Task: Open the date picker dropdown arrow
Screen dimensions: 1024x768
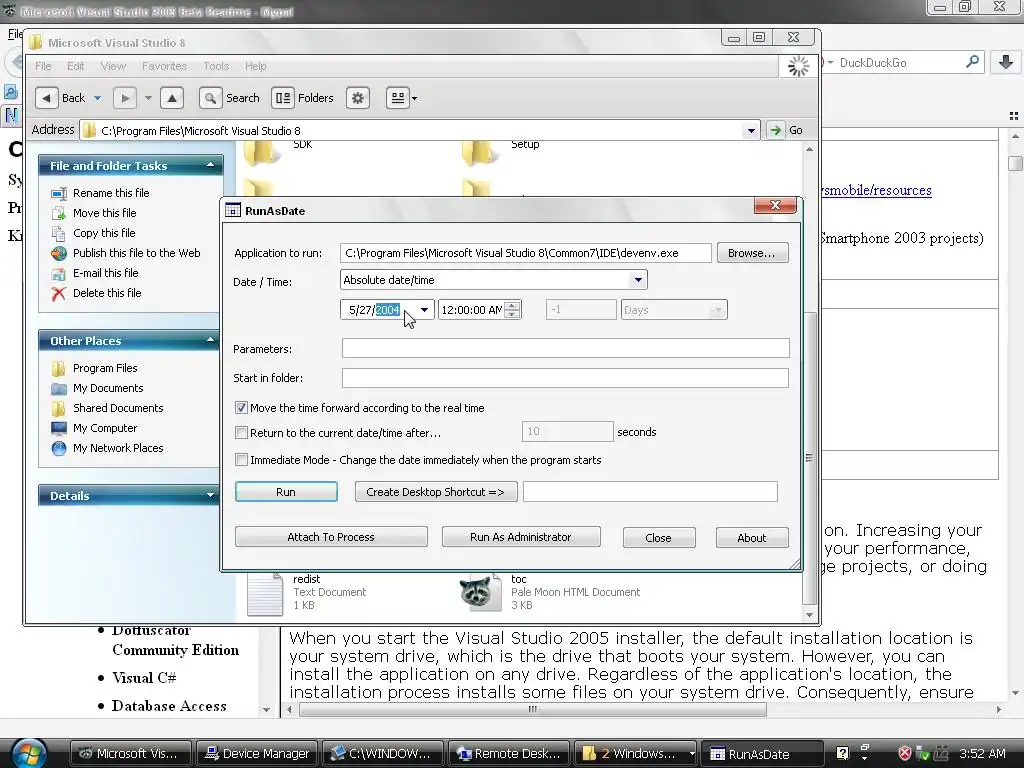Action: click(424, 310)
